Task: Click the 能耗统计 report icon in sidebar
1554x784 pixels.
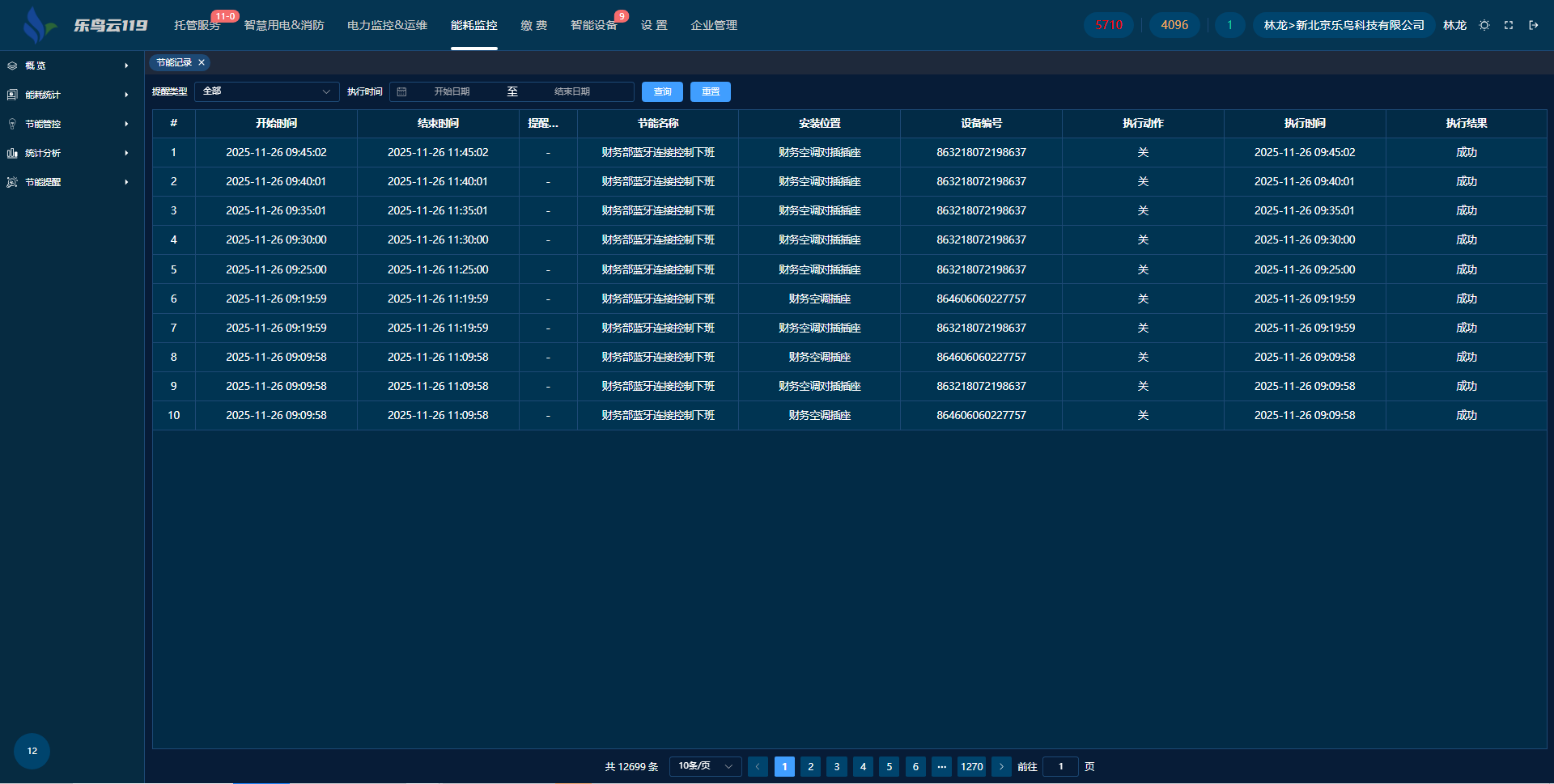Action: pyautogui.click(x=12, y=95)
